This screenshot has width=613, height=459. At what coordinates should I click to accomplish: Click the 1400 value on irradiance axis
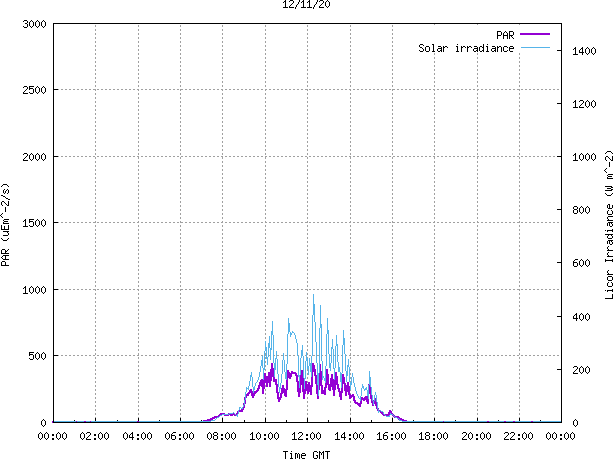(x=584, y=51)
